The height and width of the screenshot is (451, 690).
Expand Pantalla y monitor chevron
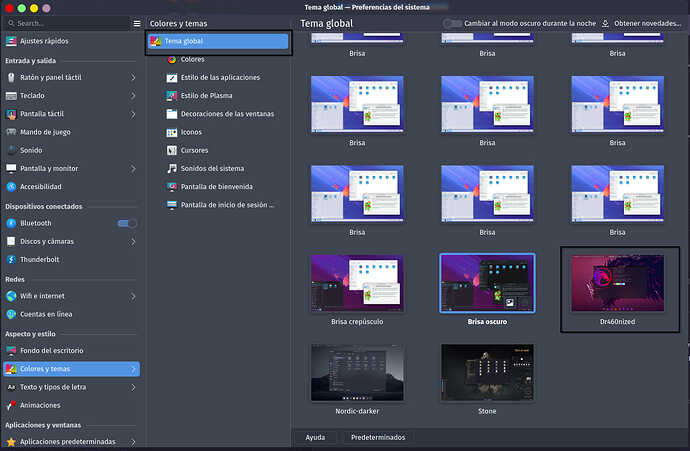(134, 168)
